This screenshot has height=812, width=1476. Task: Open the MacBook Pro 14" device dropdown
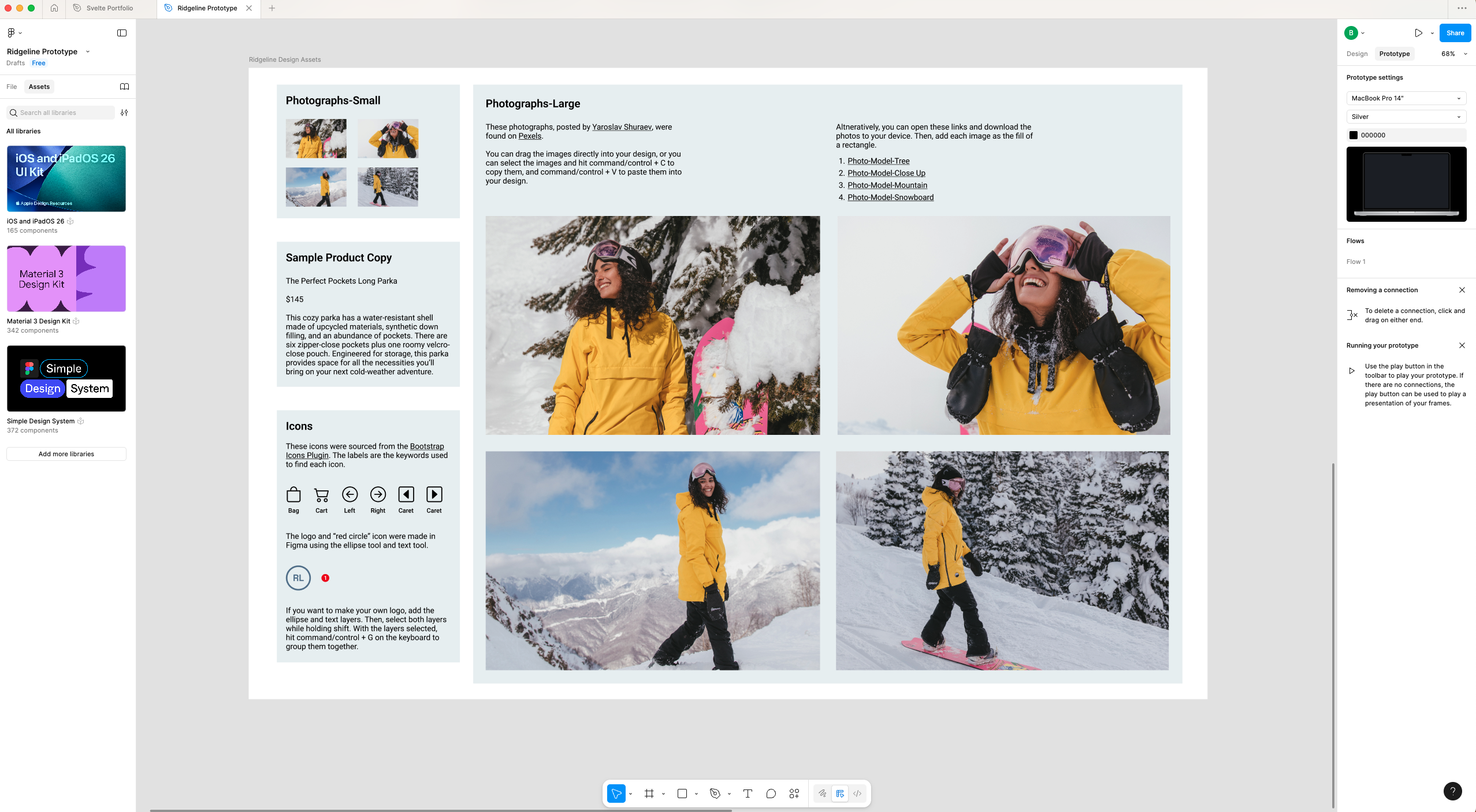pyautogui.click(x=1406, y=98)
